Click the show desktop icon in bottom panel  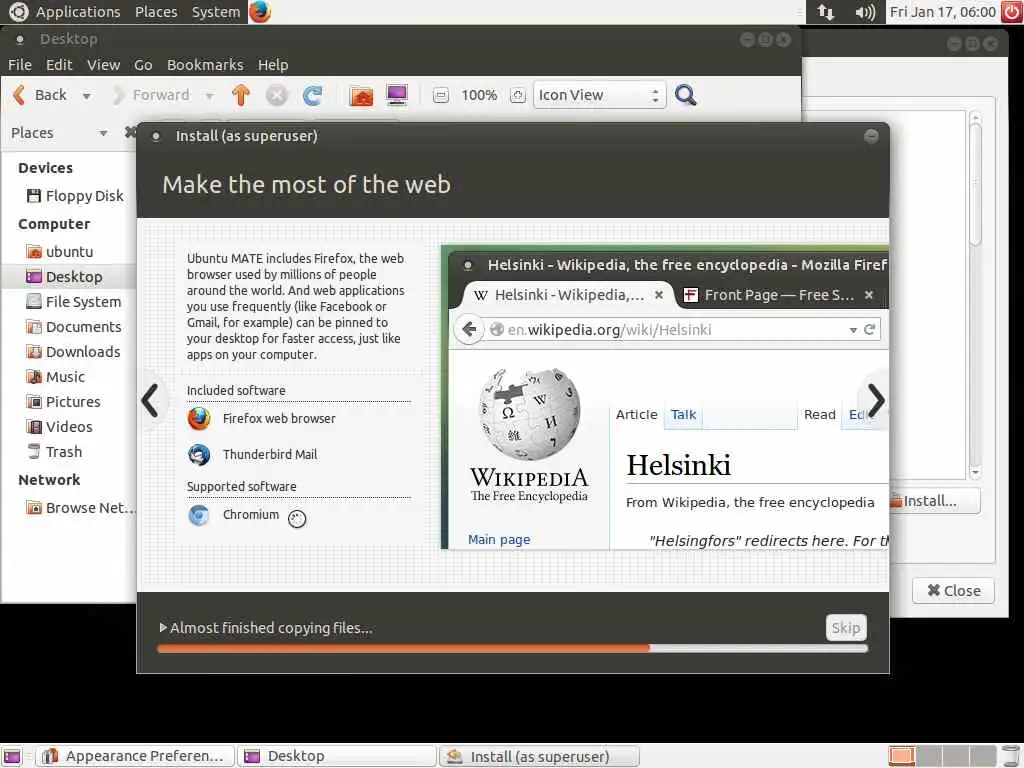tap(12, 756)
